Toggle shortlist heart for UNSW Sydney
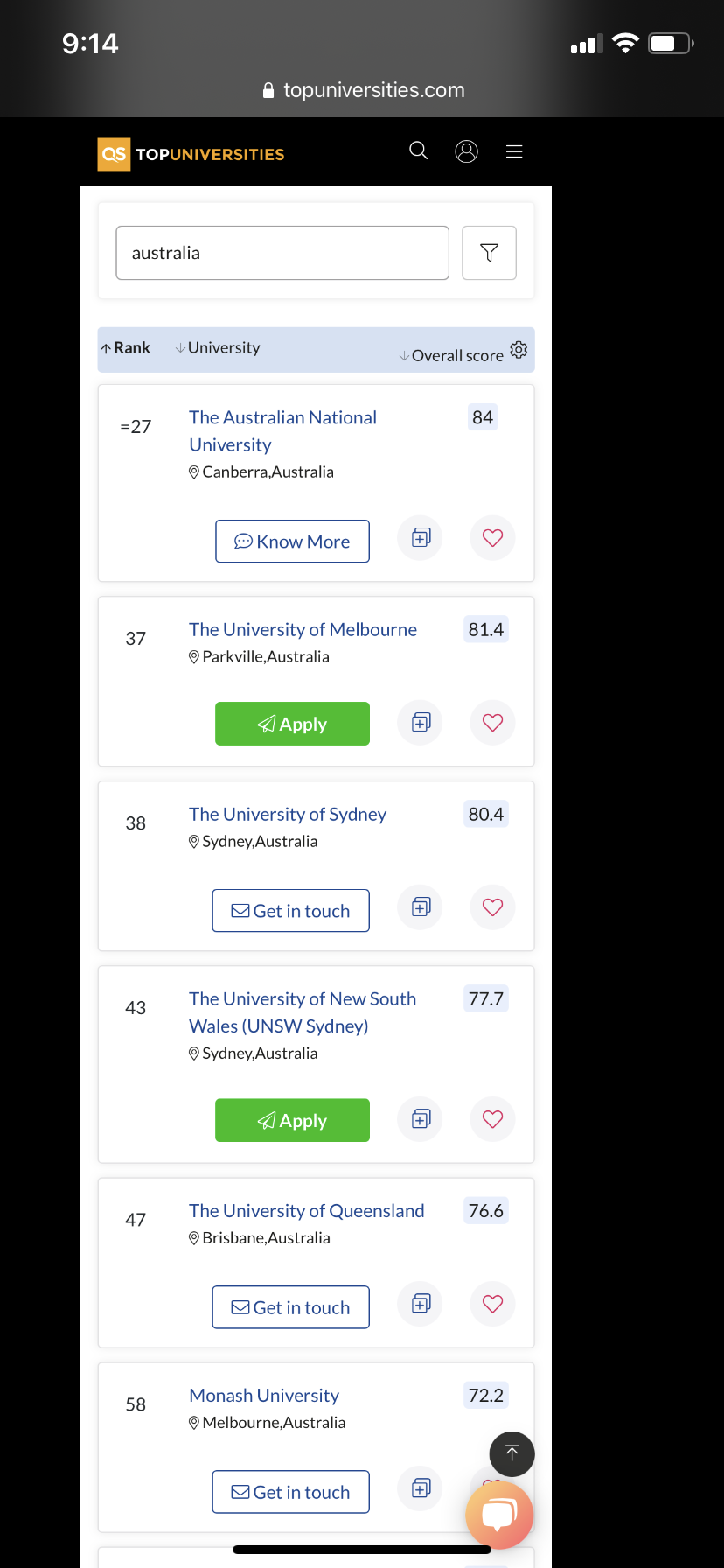 [493, 1118]
